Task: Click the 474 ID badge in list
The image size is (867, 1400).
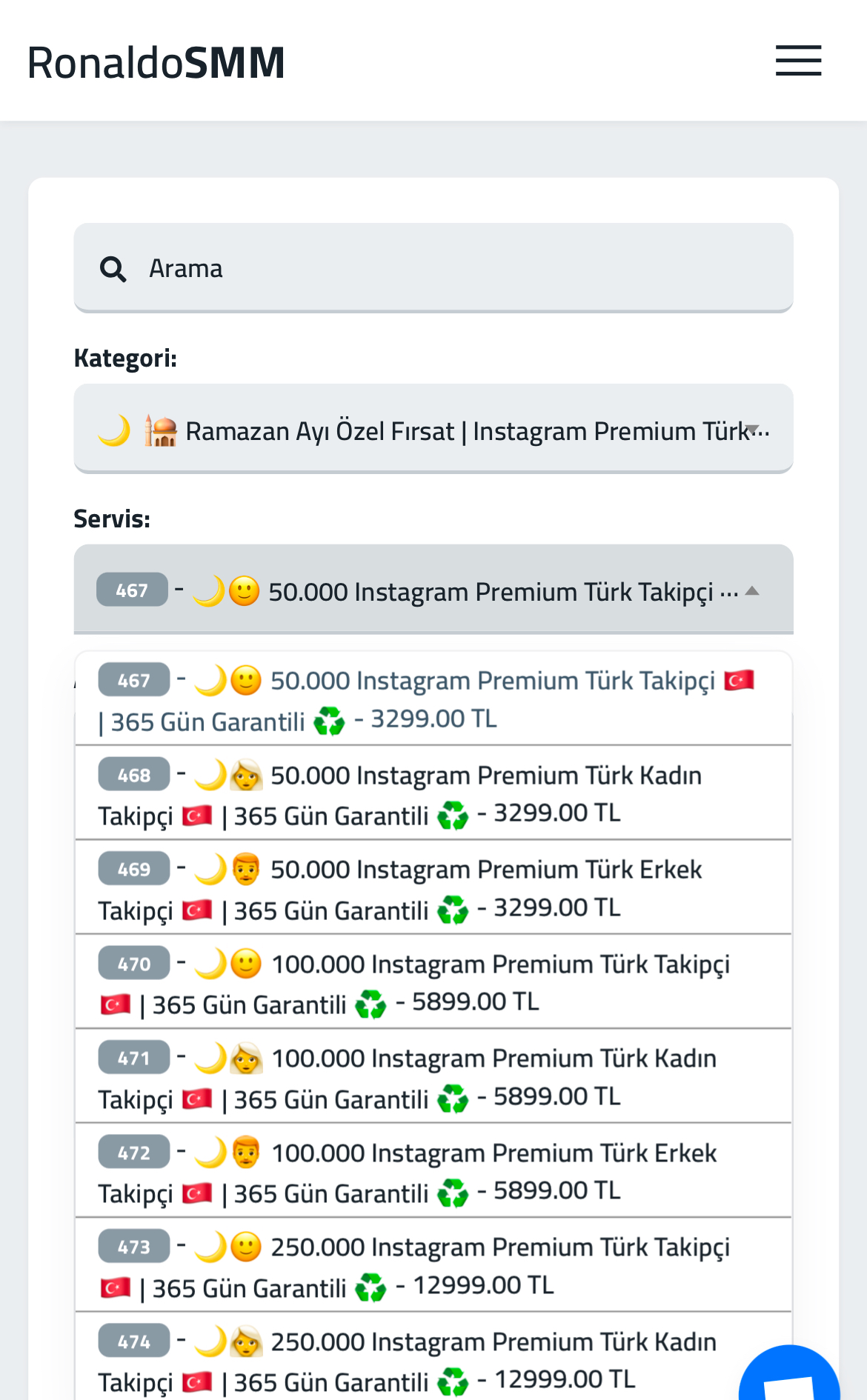Action: point(134,1341)
